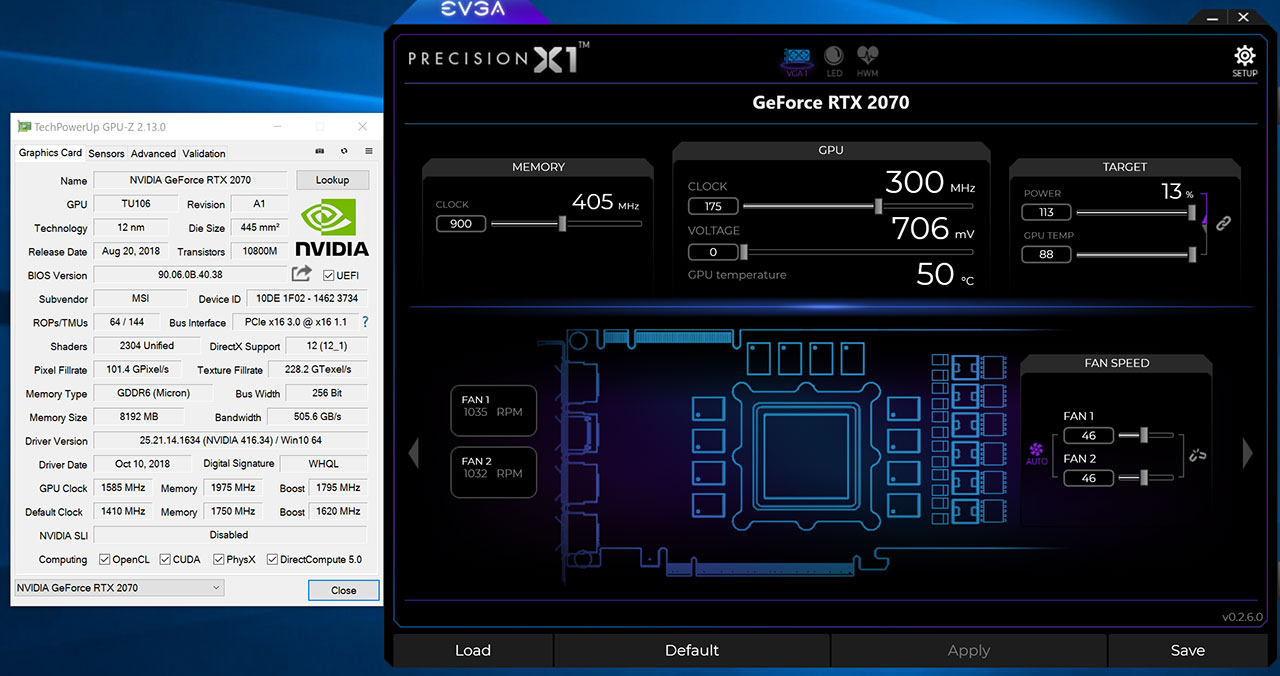Go to previous panel with left arrow
1280x676 pixels.
click(413, 453)
